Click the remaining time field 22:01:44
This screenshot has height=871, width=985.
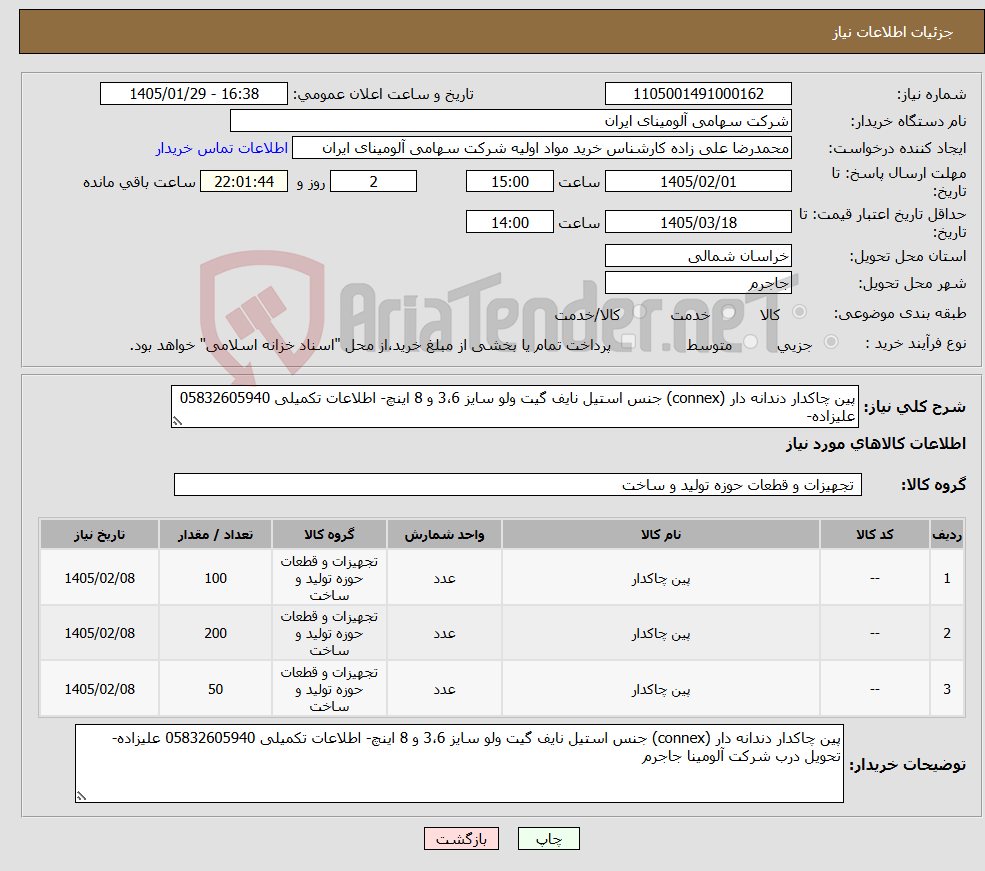click(244, 181)
